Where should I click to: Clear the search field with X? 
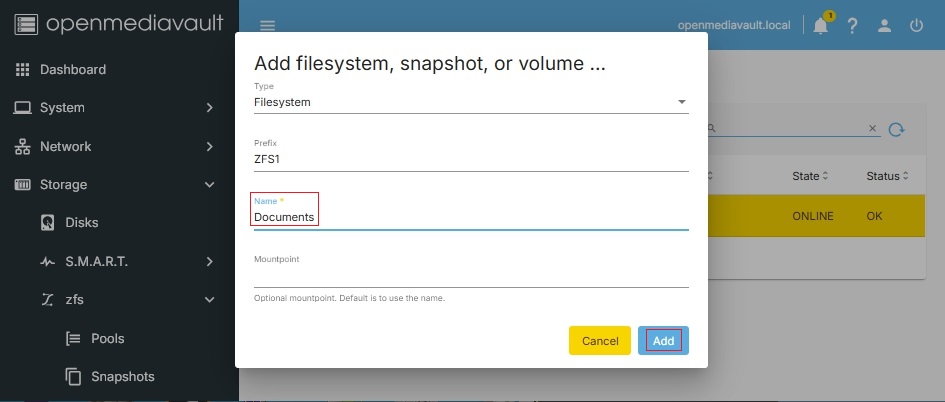tap(872, 129)
